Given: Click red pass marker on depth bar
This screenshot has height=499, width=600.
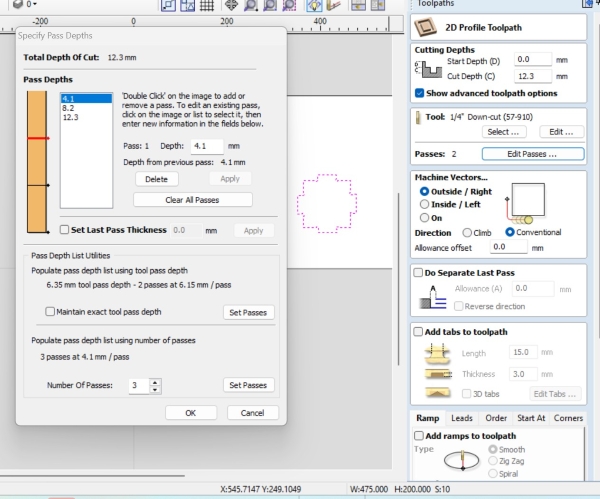Looking at the screenshot, I should click(38, 137).
